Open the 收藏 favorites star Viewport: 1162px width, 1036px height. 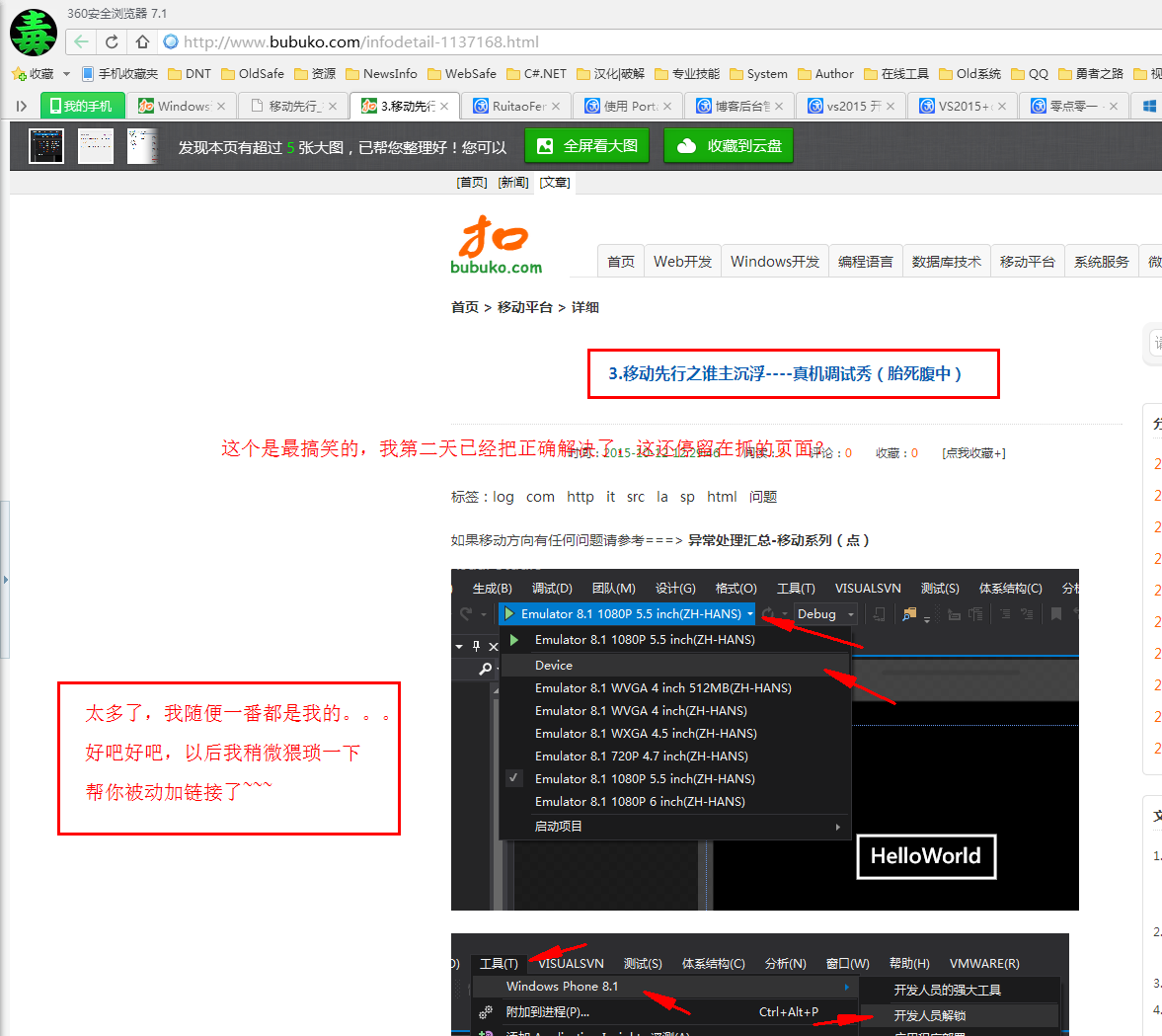[x=33, y=74]
